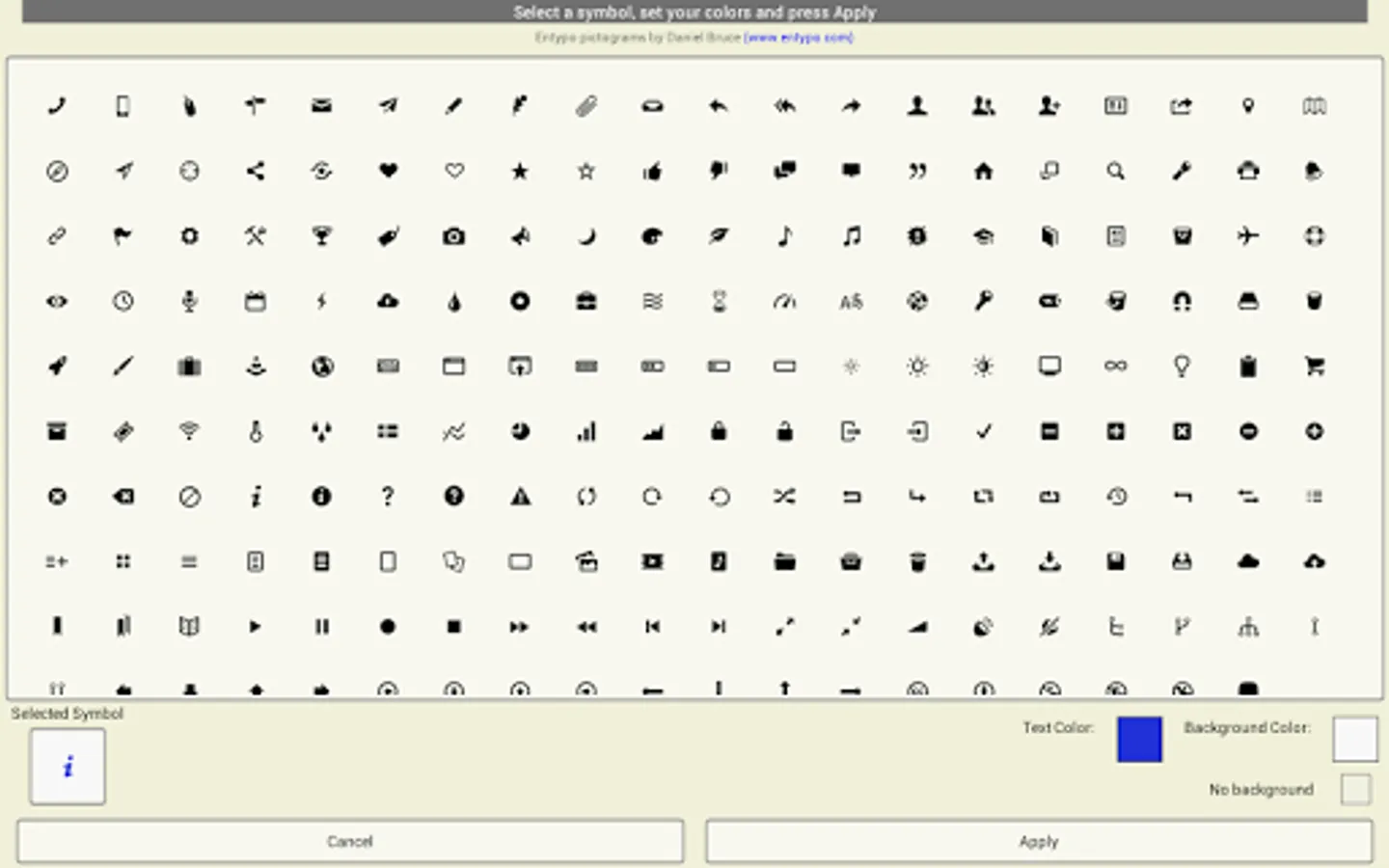Pick the calendar symbol
This screenshot has width=1389, height=868.
click(256, 302)
